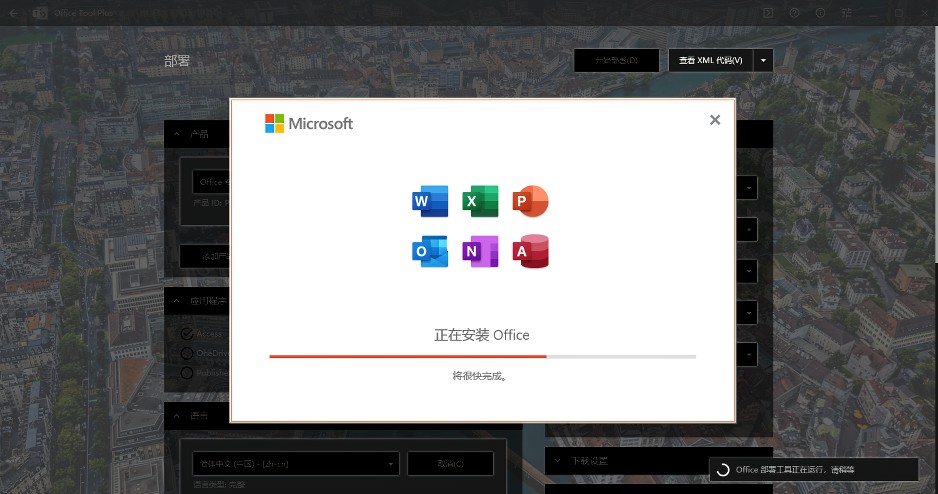Go back with the arrow in Office Tool Plus

[14, 13]
